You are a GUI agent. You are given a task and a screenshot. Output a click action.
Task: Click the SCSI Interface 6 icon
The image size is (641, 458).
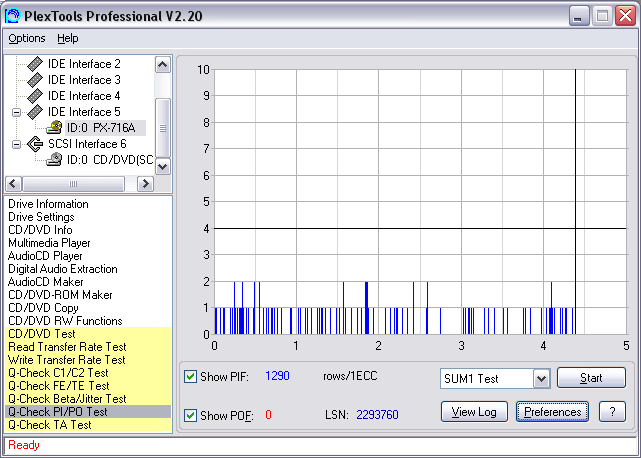point(35,144)
